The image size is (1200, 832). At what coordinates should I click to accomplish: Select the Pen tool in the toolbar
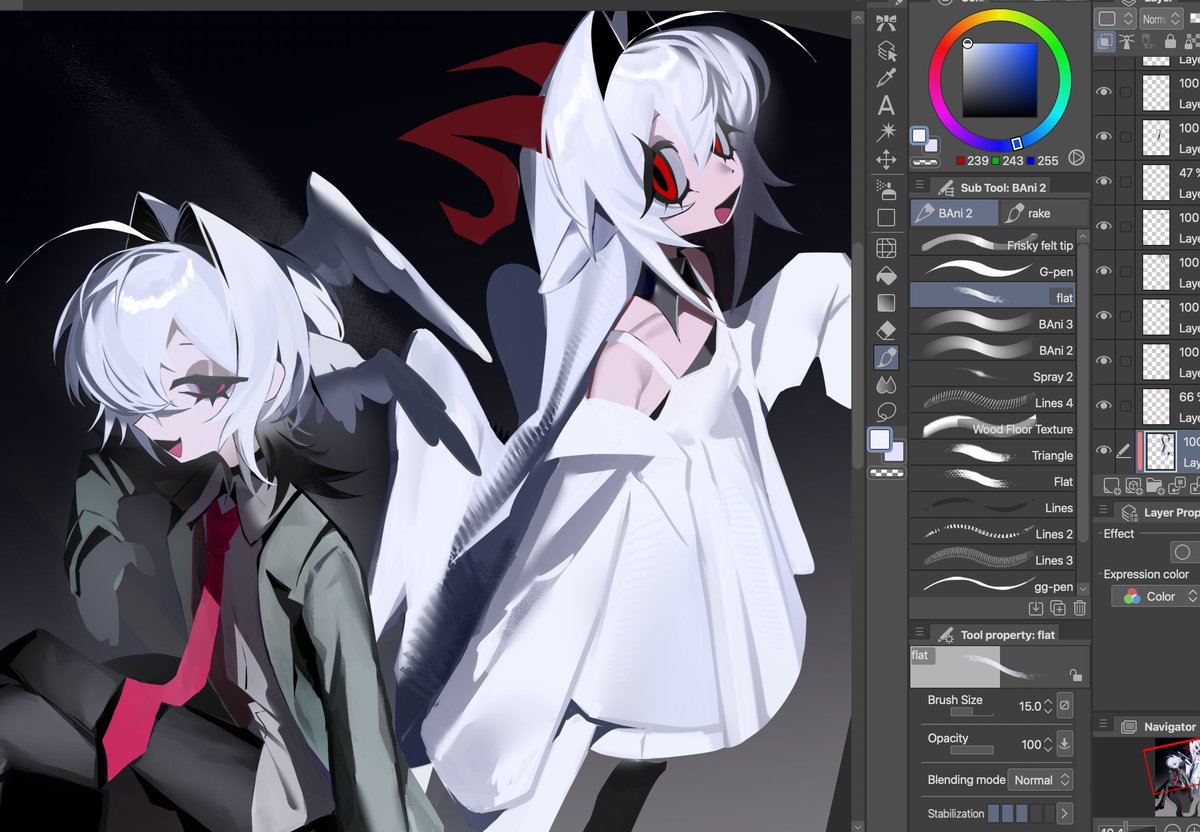click(886, 357)
